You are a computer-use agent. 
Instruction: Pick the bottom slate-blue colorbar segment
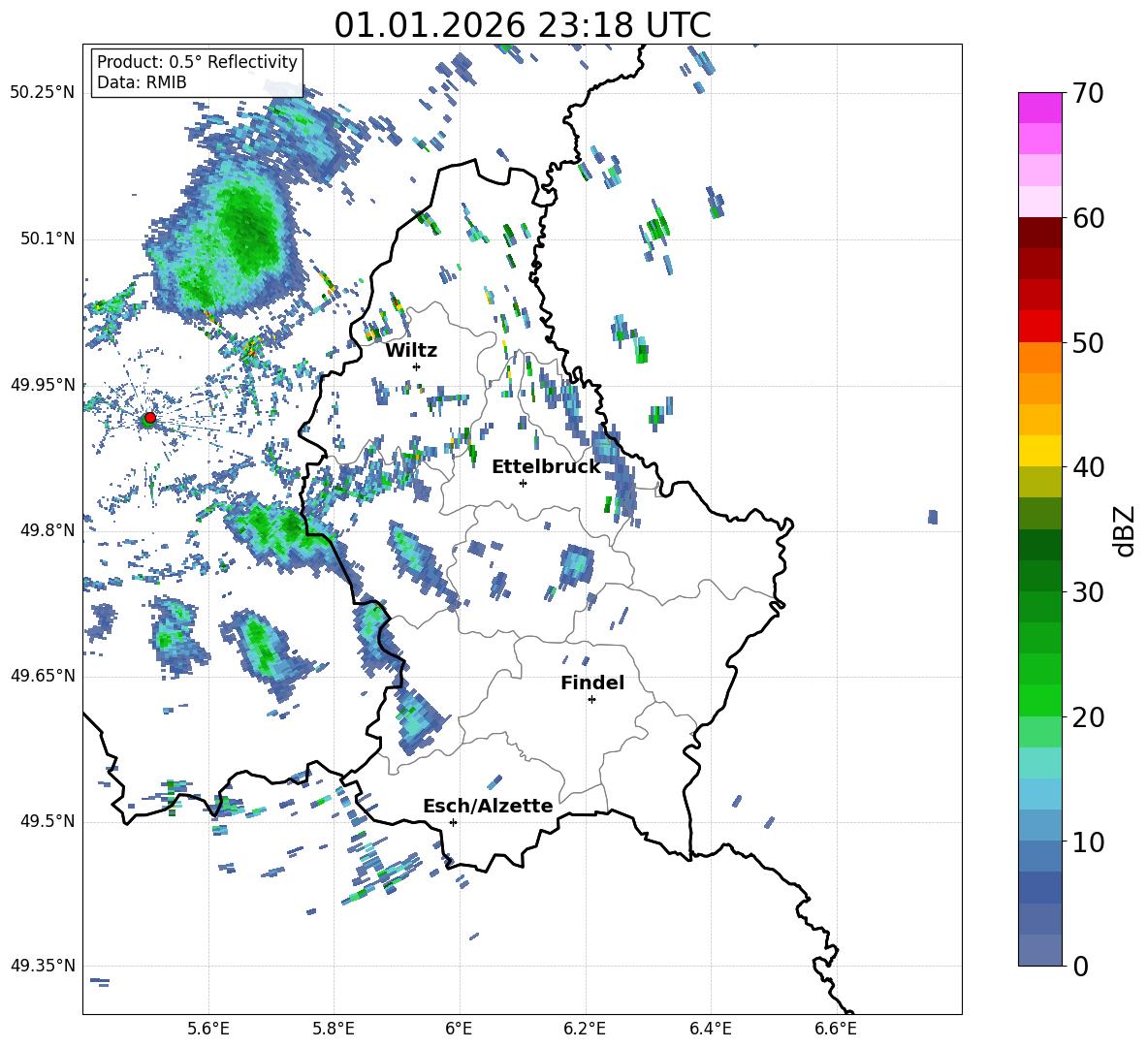coord(1039,950)
